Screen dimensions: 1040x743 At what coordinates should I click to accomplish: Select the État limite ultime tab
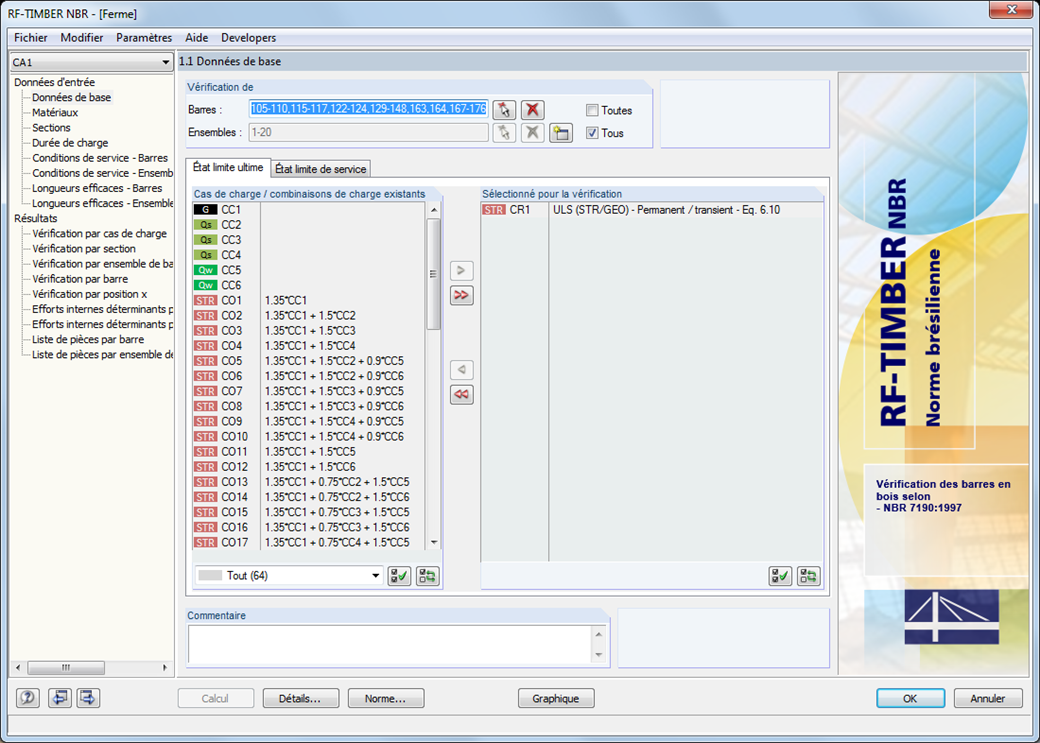point(228,168)
